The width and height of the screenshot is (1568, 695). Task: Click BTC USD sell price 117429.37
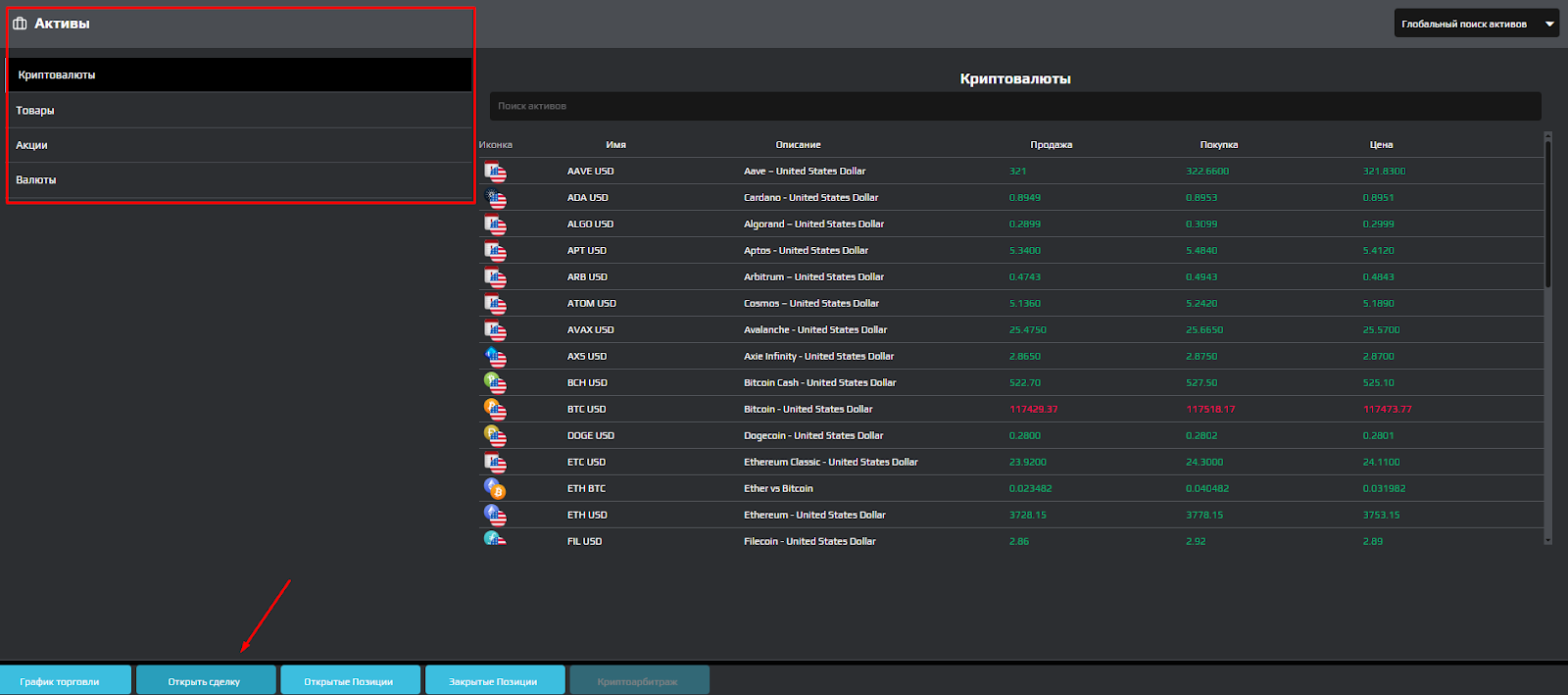click(1033, 410)
